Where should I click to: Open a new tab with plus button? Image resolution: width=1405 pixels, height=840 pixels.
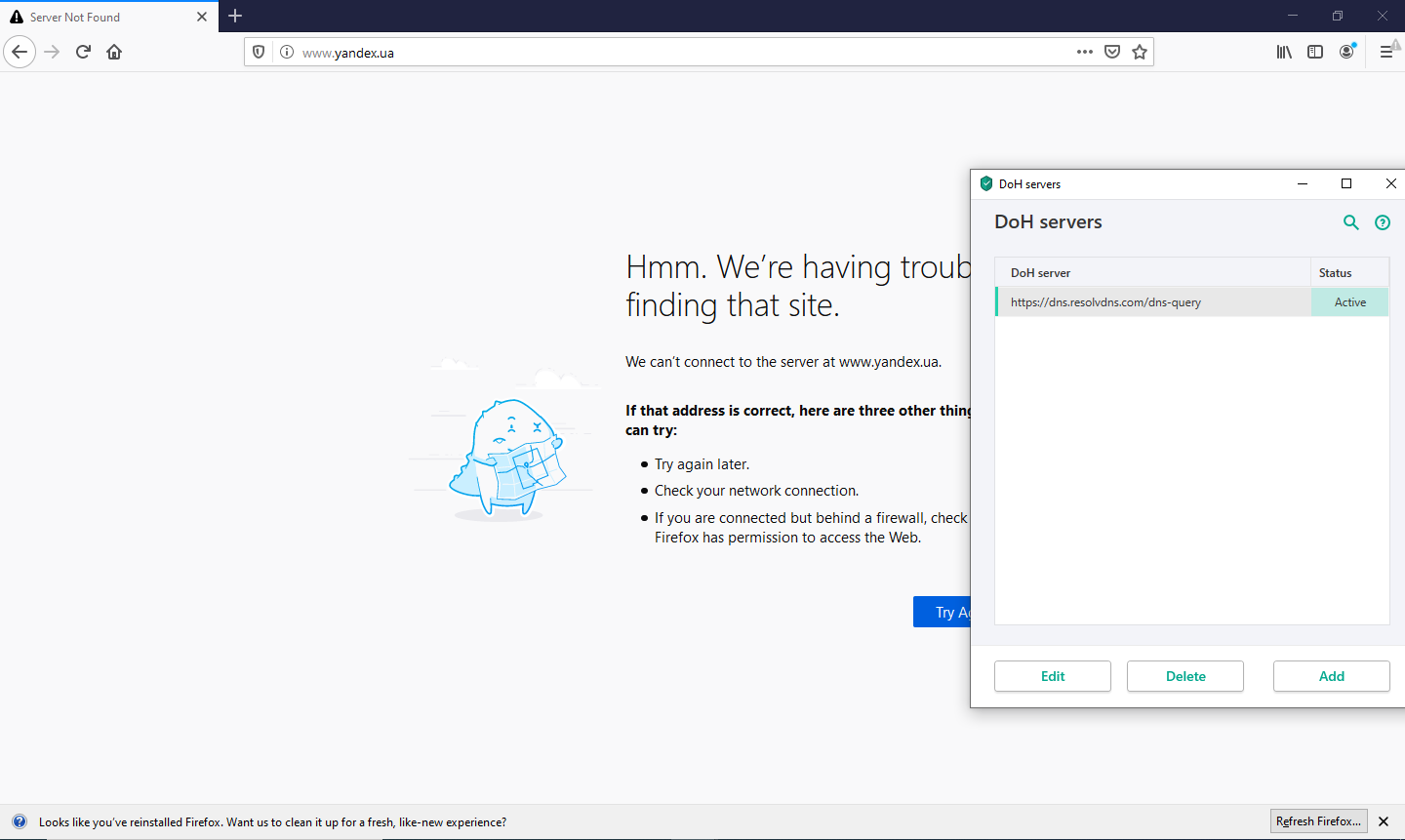[x=235, y=16]
